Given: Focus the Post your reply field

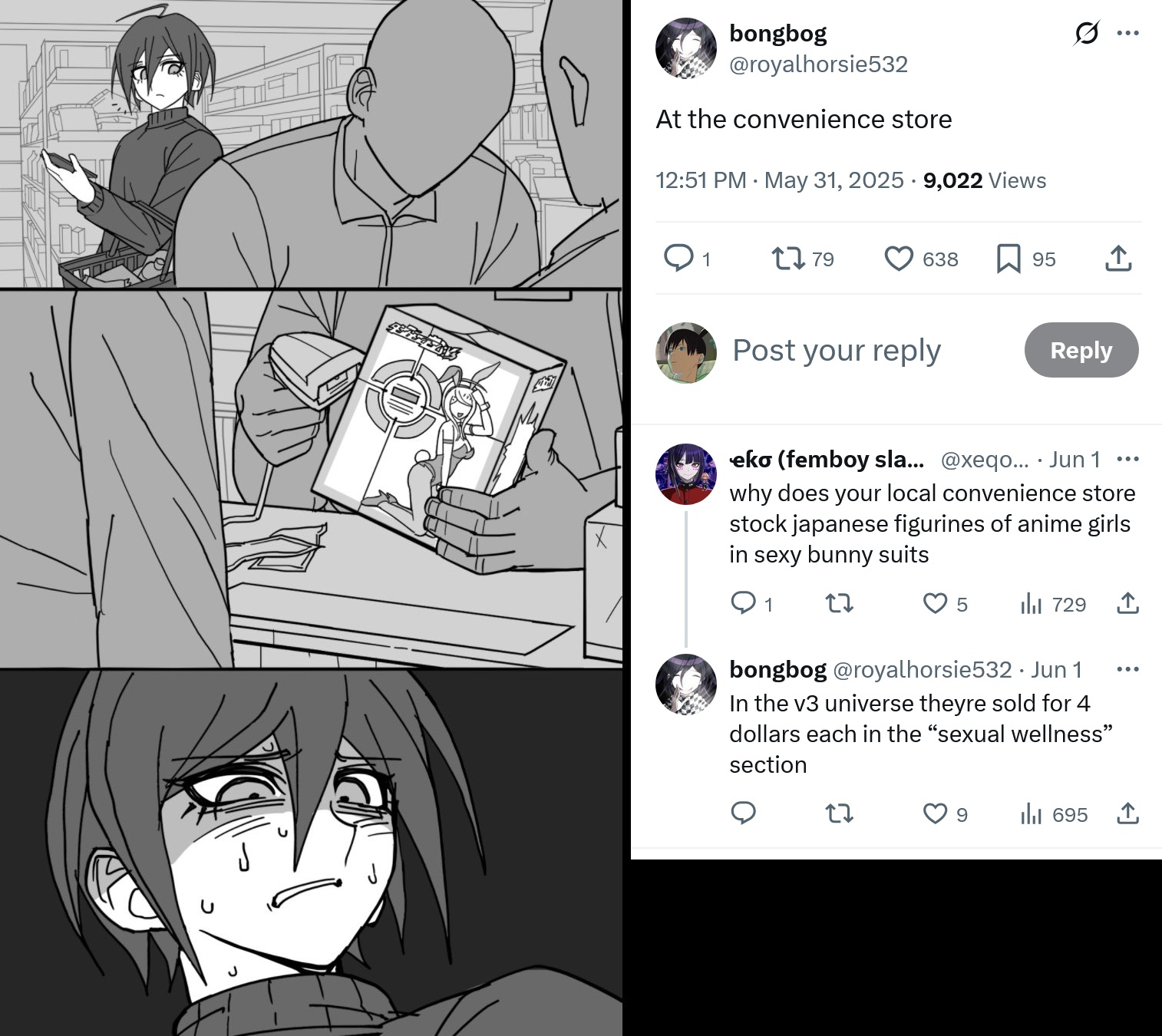Looking at the screenshot, I should [837, 350].
